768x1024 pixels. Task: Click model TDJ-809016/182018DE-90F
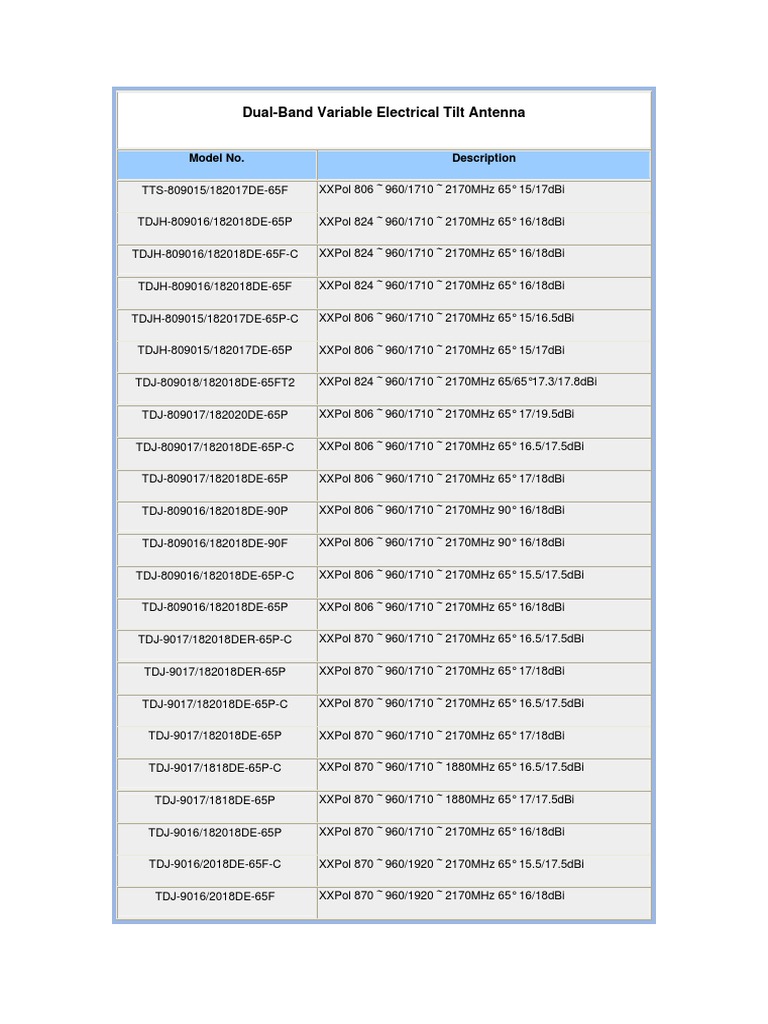pyautogui.click(x=216, y=543)
